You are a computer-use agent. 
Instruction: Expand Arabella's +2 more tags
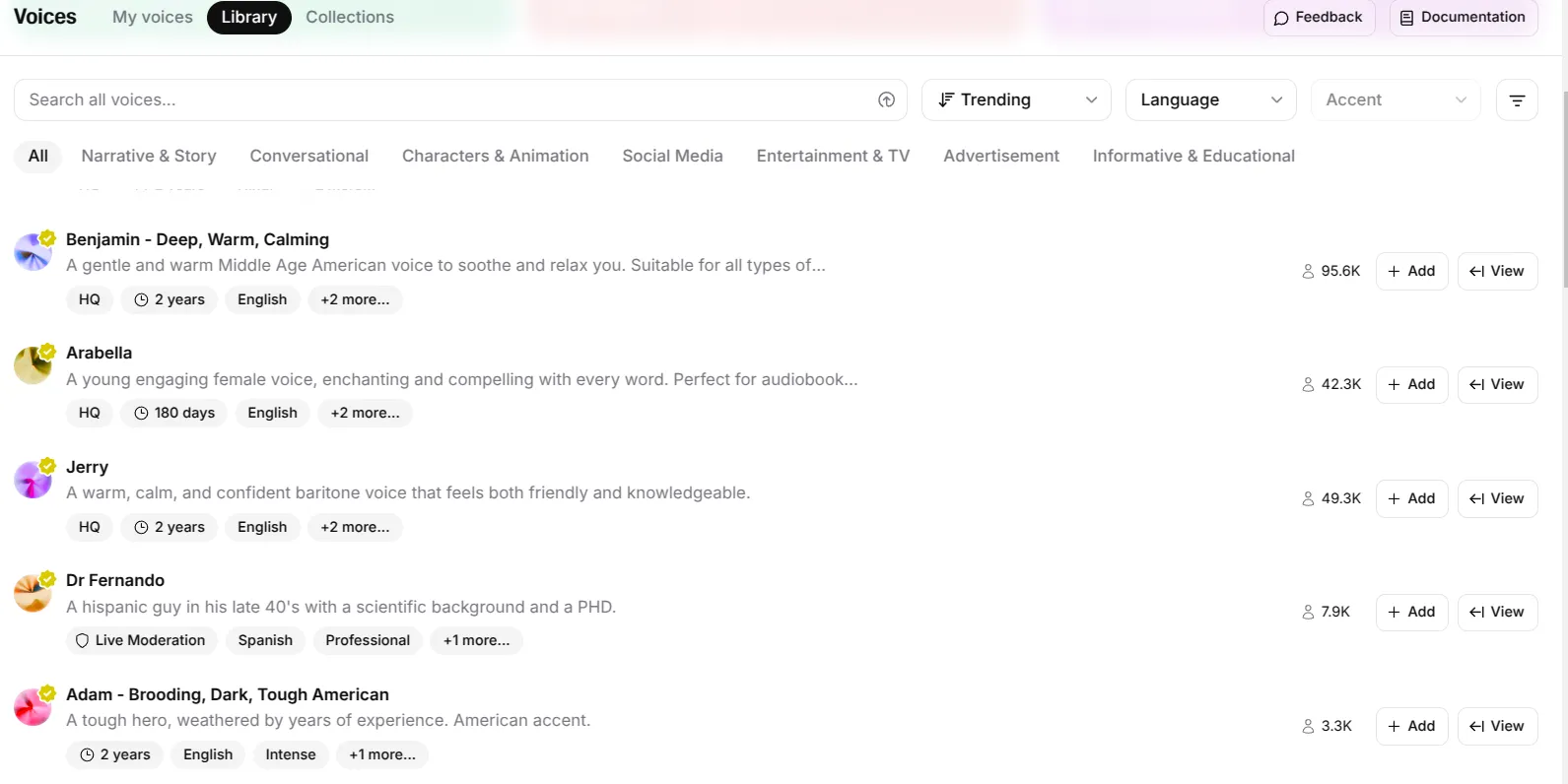point(365,413)
